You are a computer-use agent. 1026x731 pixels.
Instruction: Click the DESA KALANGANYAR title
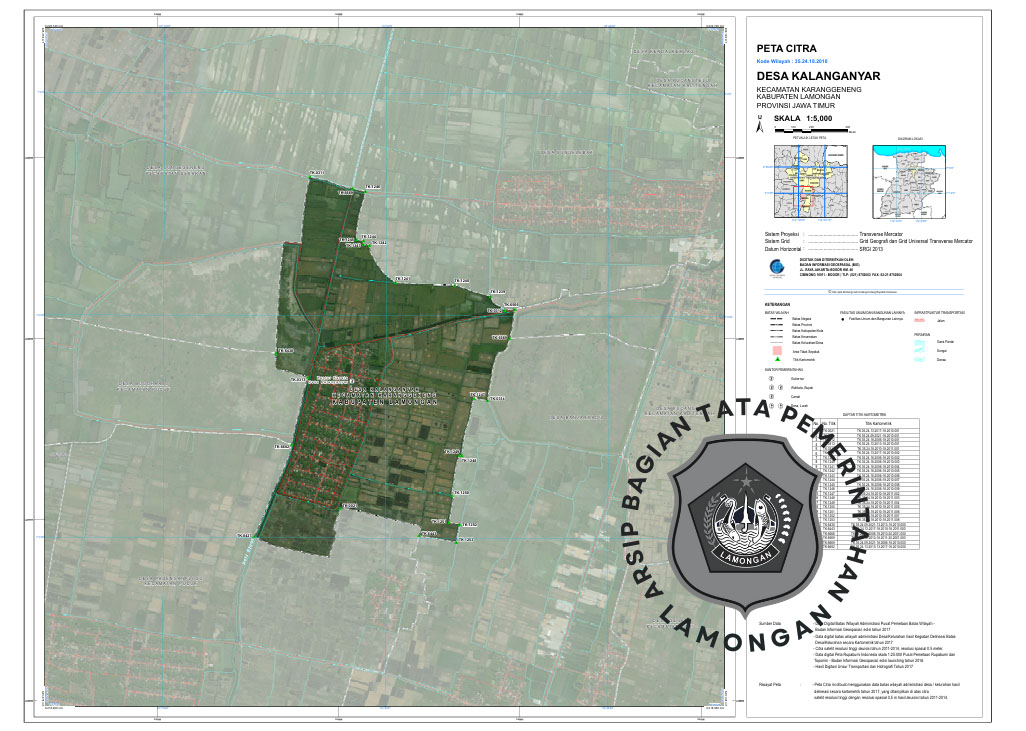pyautogui.click(x=817, y=75)
